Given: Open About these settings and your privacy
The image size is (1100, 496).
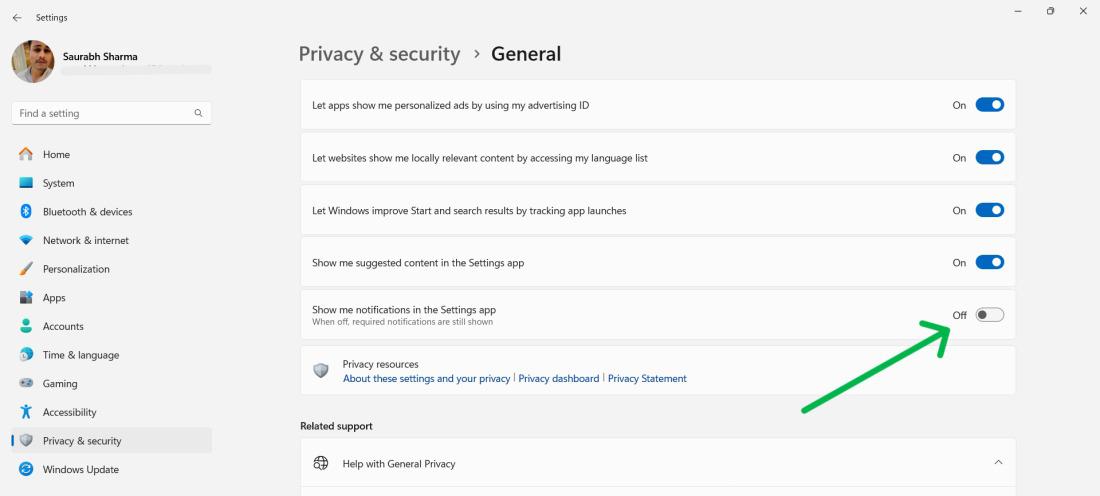Looking at the screenshot, I should (x=426, y=379).
